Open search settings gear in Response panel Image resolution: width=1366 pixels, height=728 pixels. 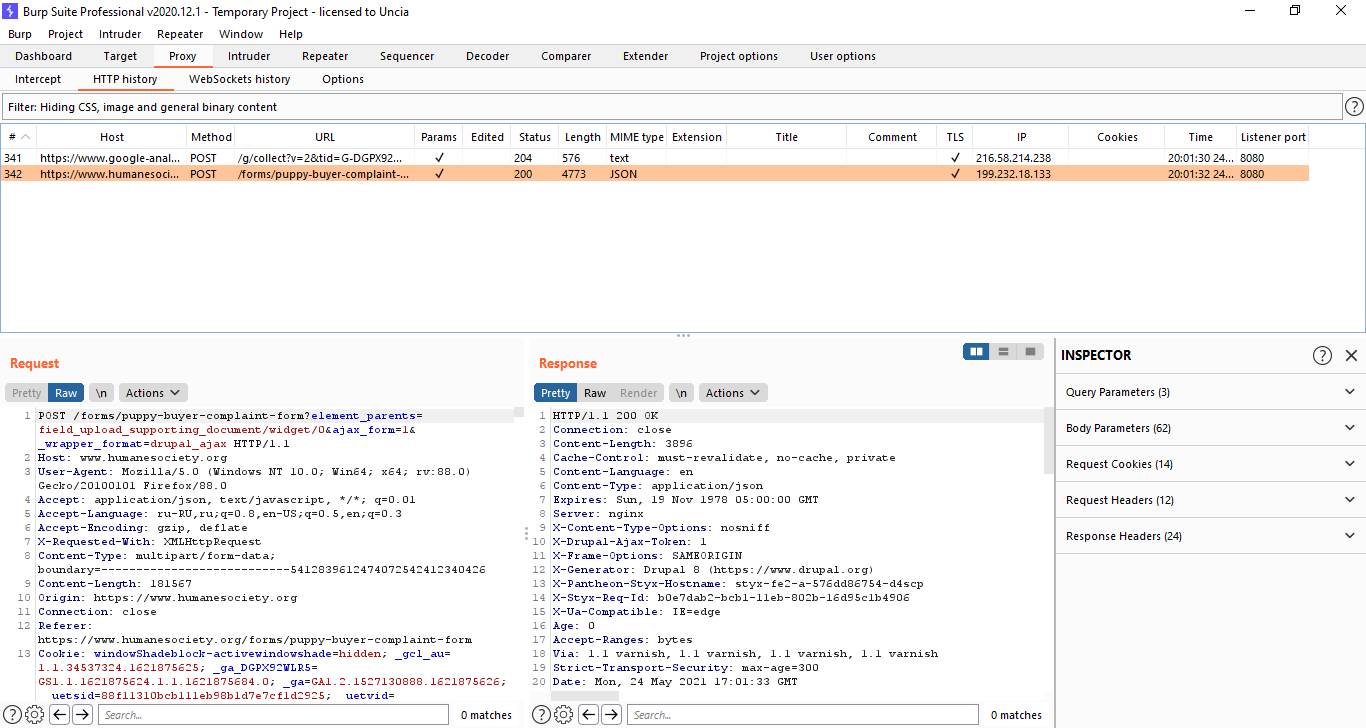point(563,714)
